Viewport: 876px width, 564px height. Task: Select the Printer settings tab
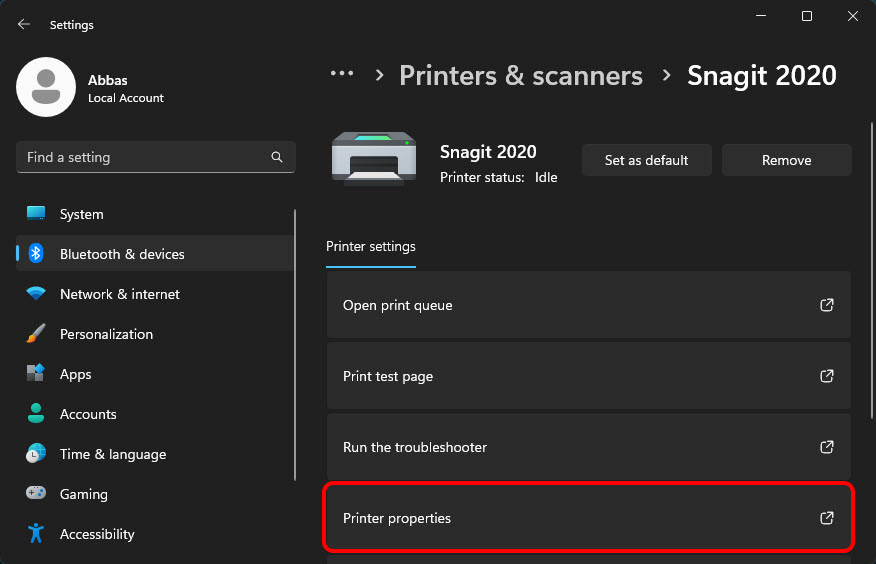click(371, 246)
